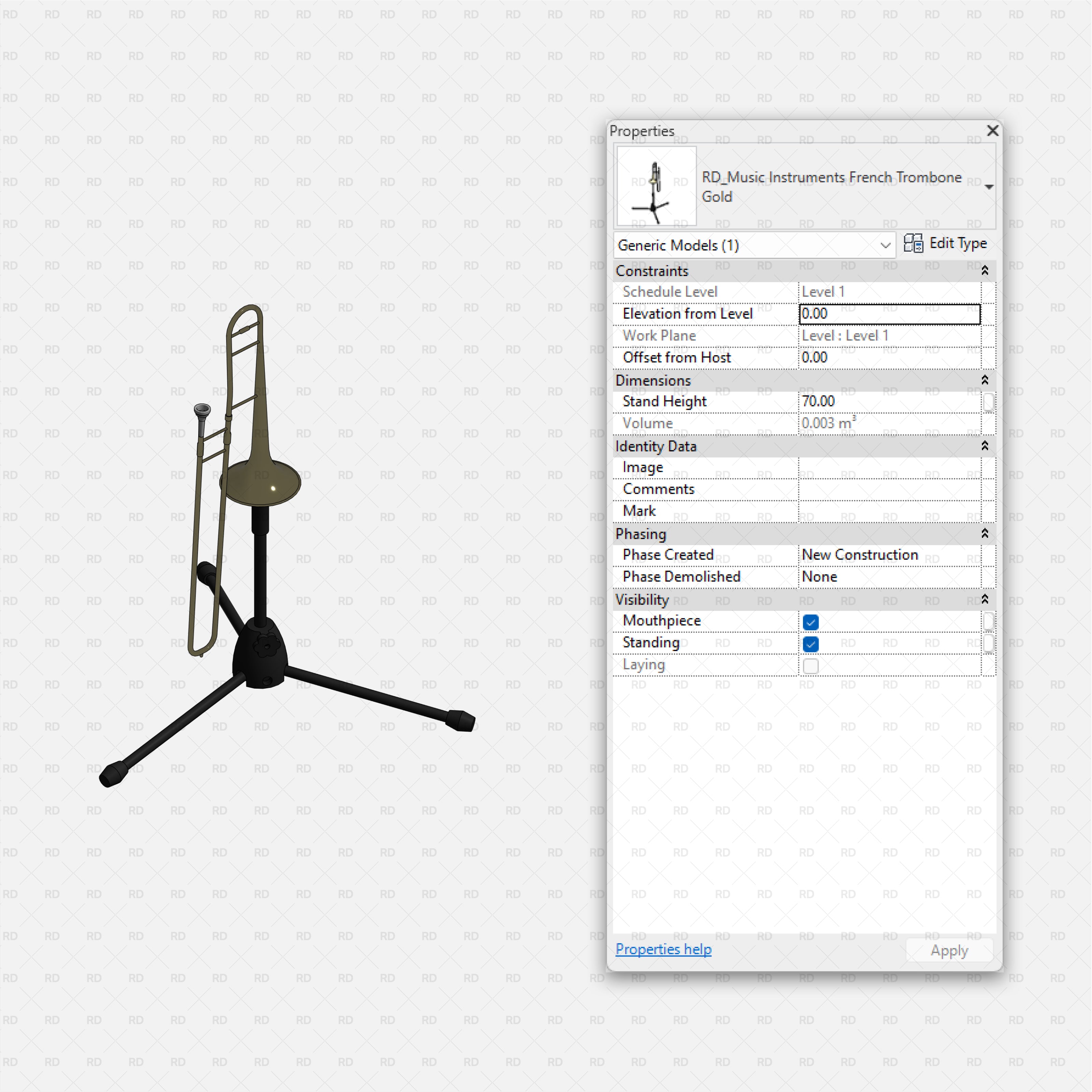Open the Properties help link
Image resolution: width=1092 pixels, height=1092 pixels.
coord(663,950)
